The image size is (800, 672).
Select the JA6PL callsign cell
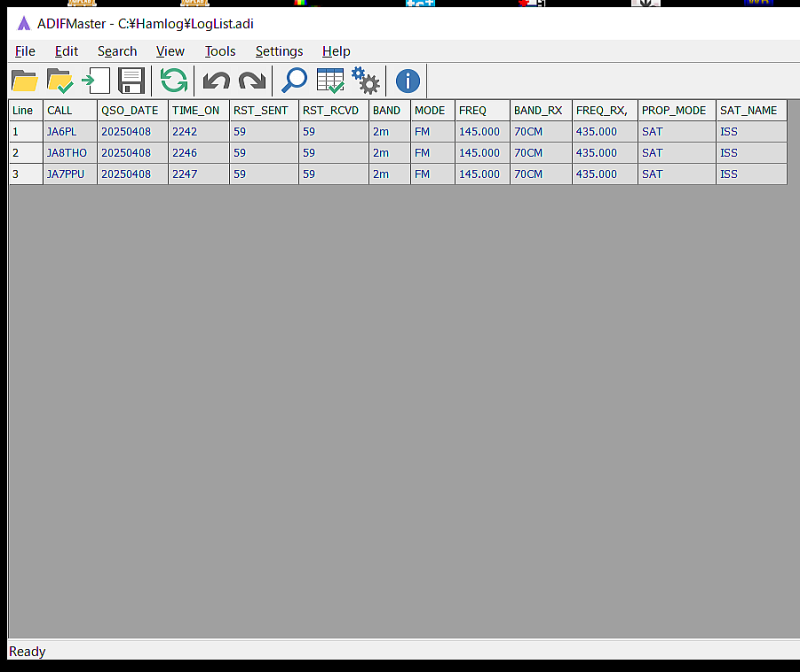click(x=70, y=132)
